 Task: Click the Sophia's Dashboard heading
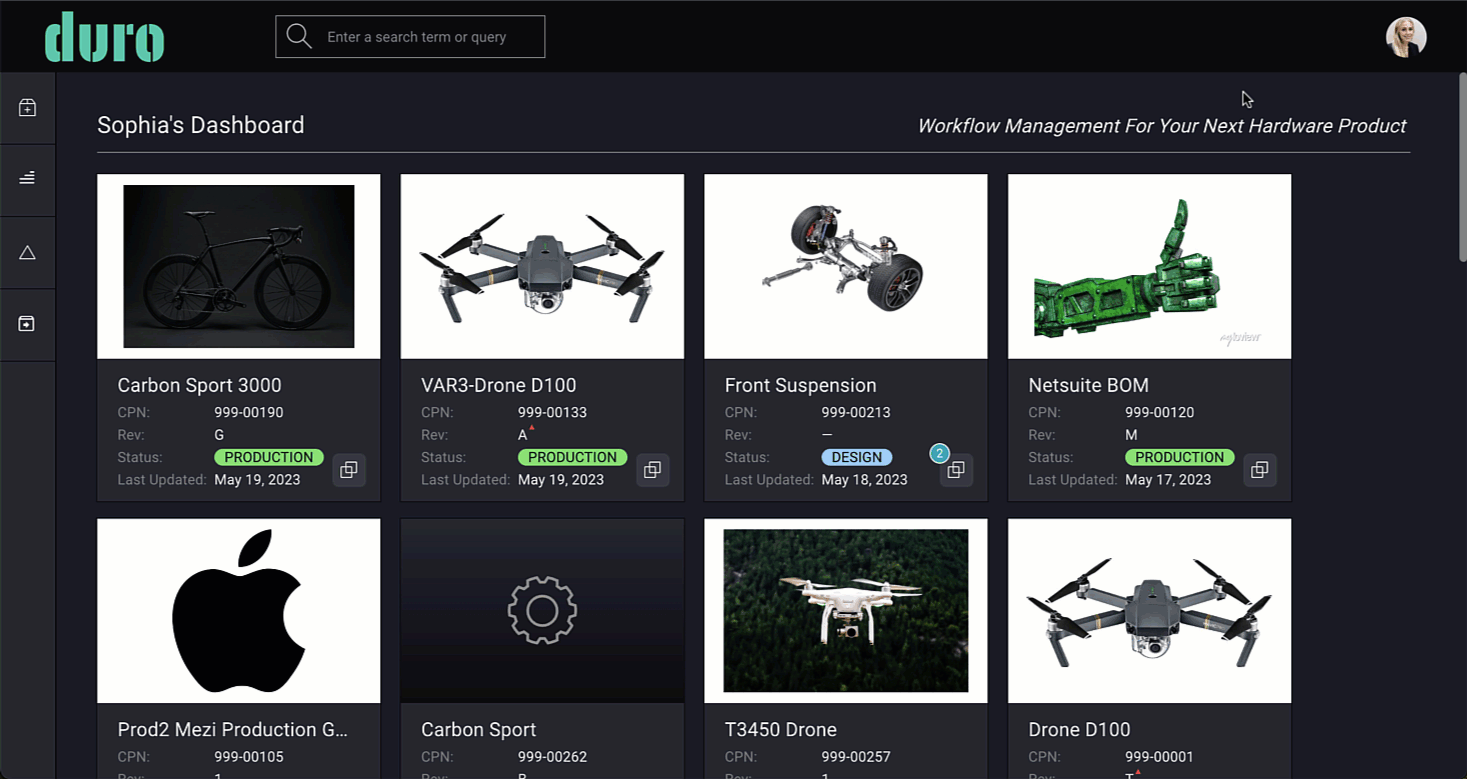pos(201,125)
